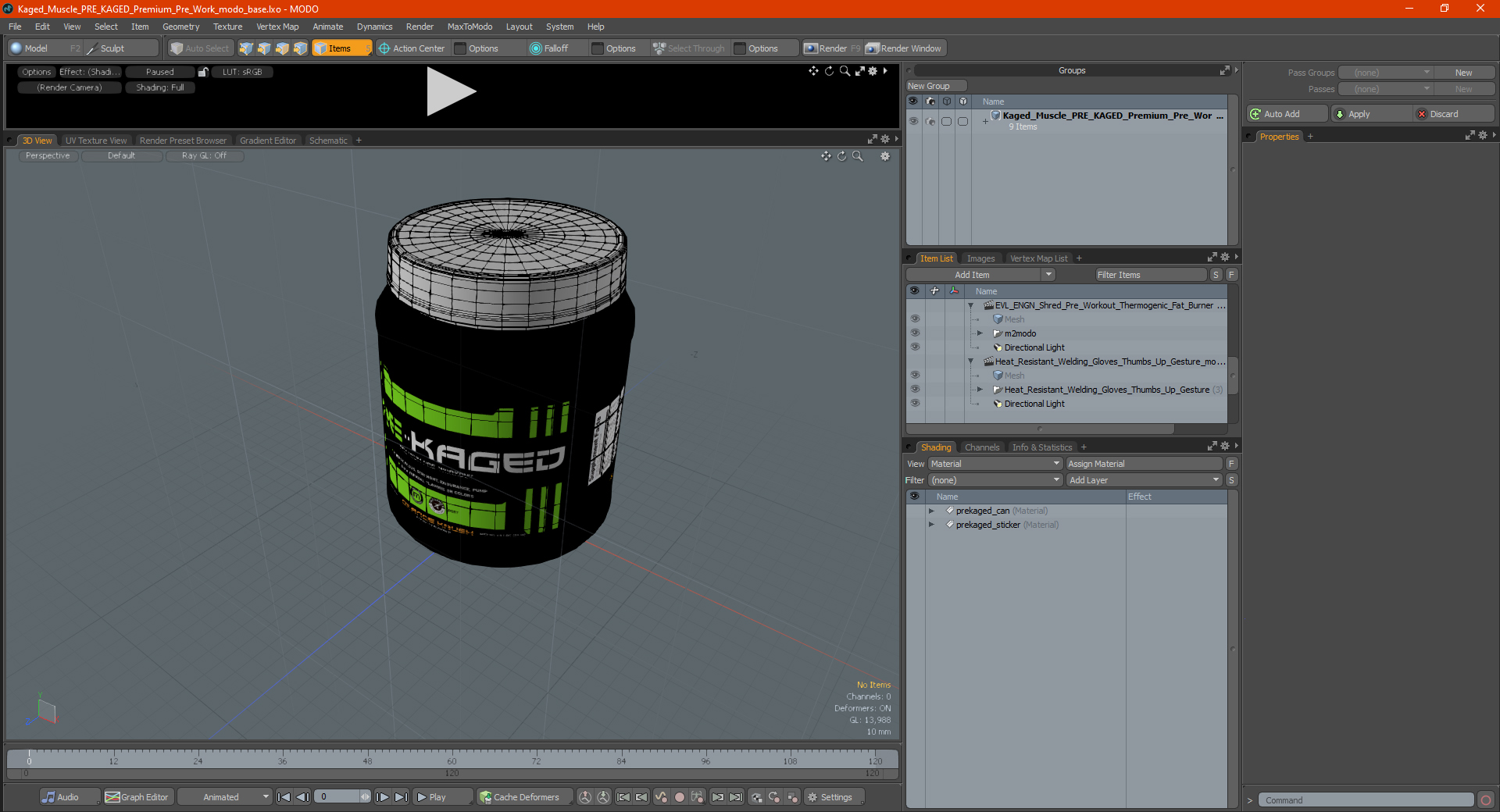Viewport: 1500px width, 812px height.
Task: Open the Texture menu
Action: (x=227, y=27)
